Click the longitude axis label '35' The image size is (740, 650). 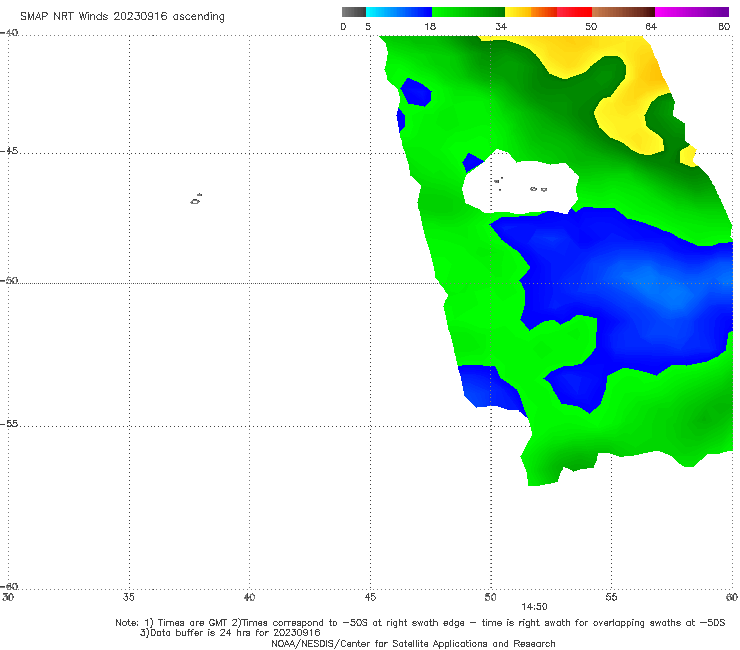click(128, 597)
